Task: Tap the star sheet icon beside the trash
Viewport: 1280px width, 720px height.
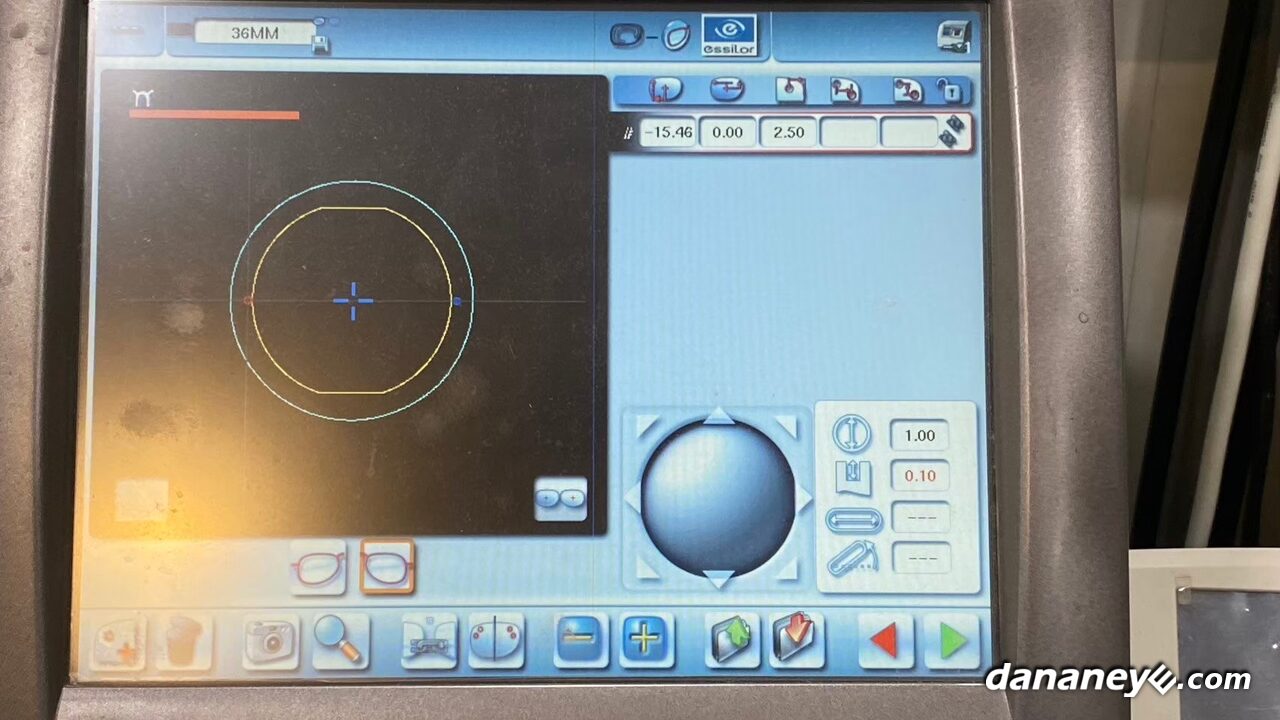Action: tap(118, 642)
